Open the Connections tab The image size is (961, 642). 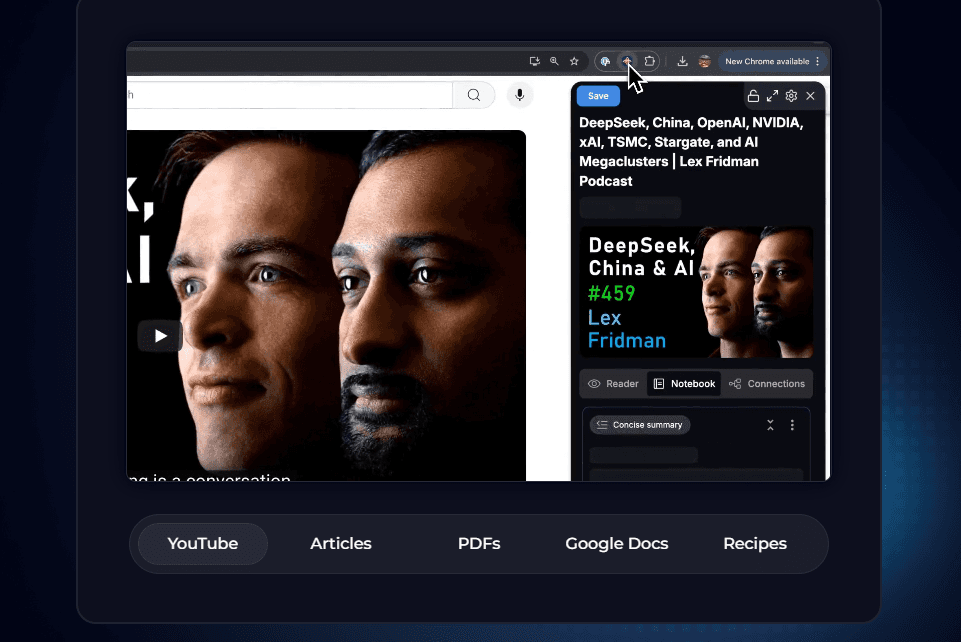(767, 384)
